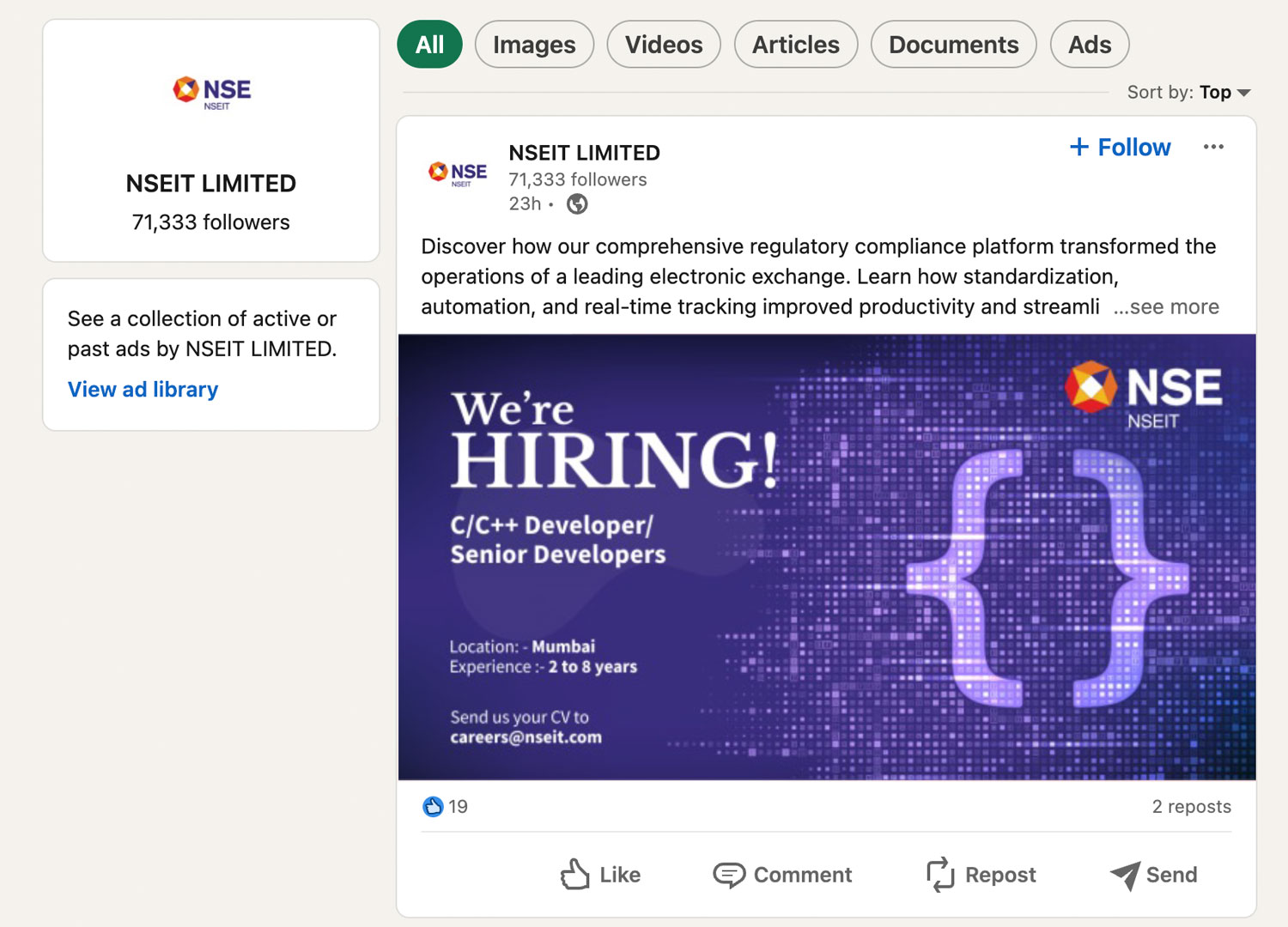Click the Like thumbs-up icon

click(x=574, y=875)
